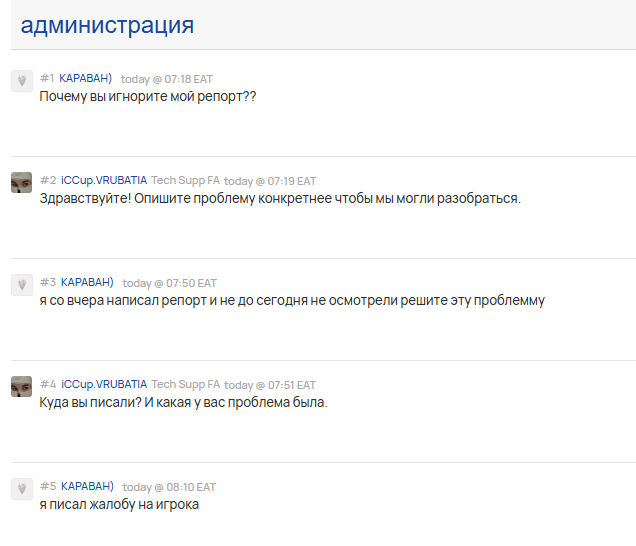
Task: Open КАРАВАН) profile link in post #5
Action: pyautogui.click(x=87, y=486)
